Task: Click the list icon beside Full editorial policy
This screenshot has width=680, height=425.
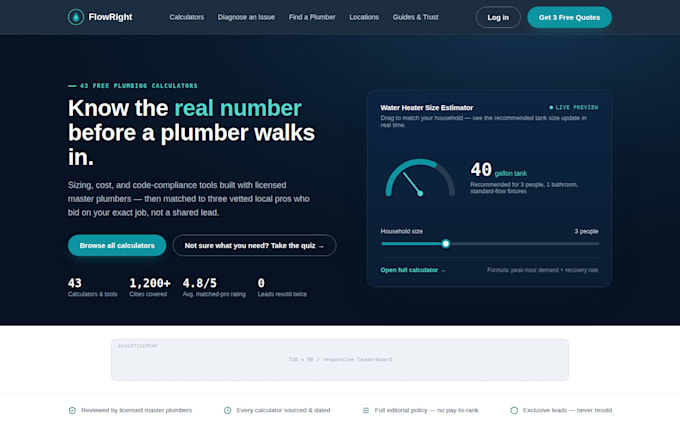Action: click(x=366, y=410)
